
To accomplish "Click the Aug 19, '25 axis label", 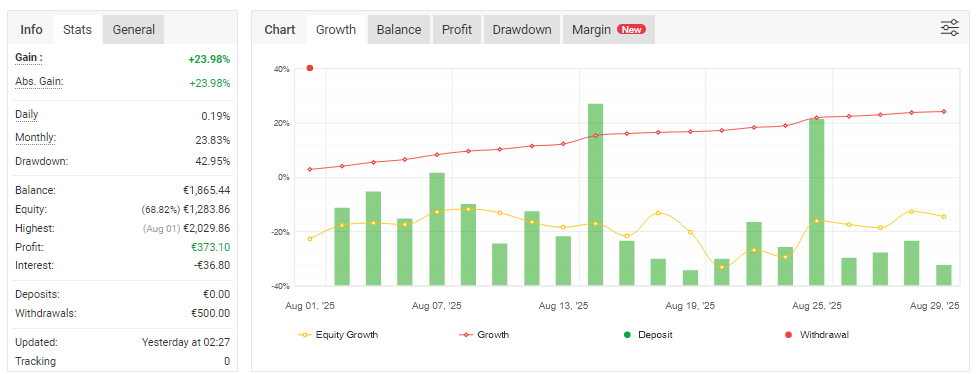I will [x=690, y=306].
